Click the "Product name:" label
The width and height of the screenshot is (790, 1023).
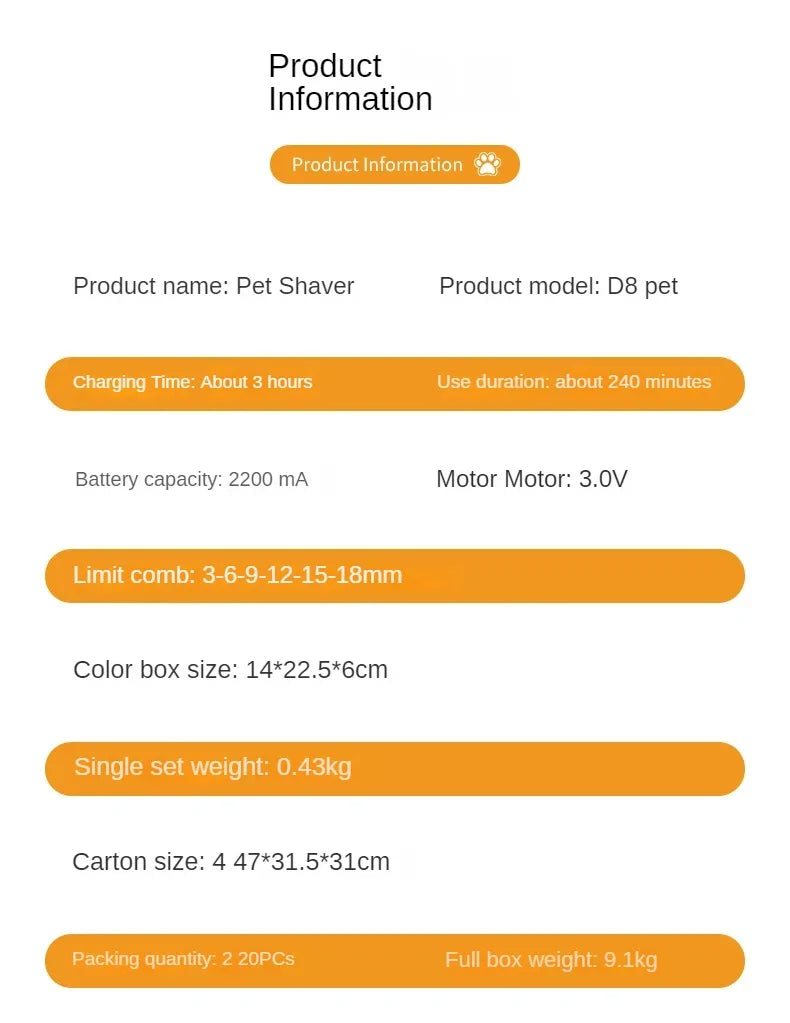click(151, 286)
